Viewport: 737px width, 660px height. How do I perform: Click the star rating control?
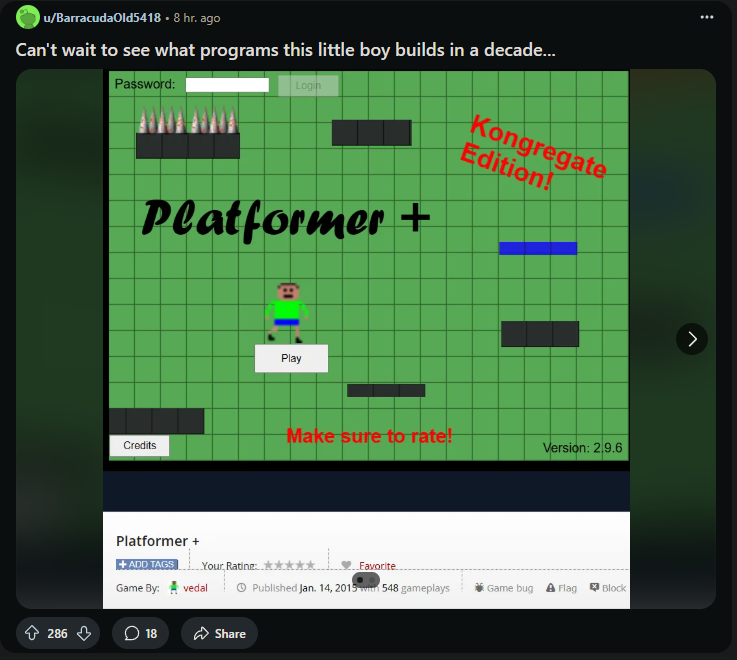(x=290, y=565)
